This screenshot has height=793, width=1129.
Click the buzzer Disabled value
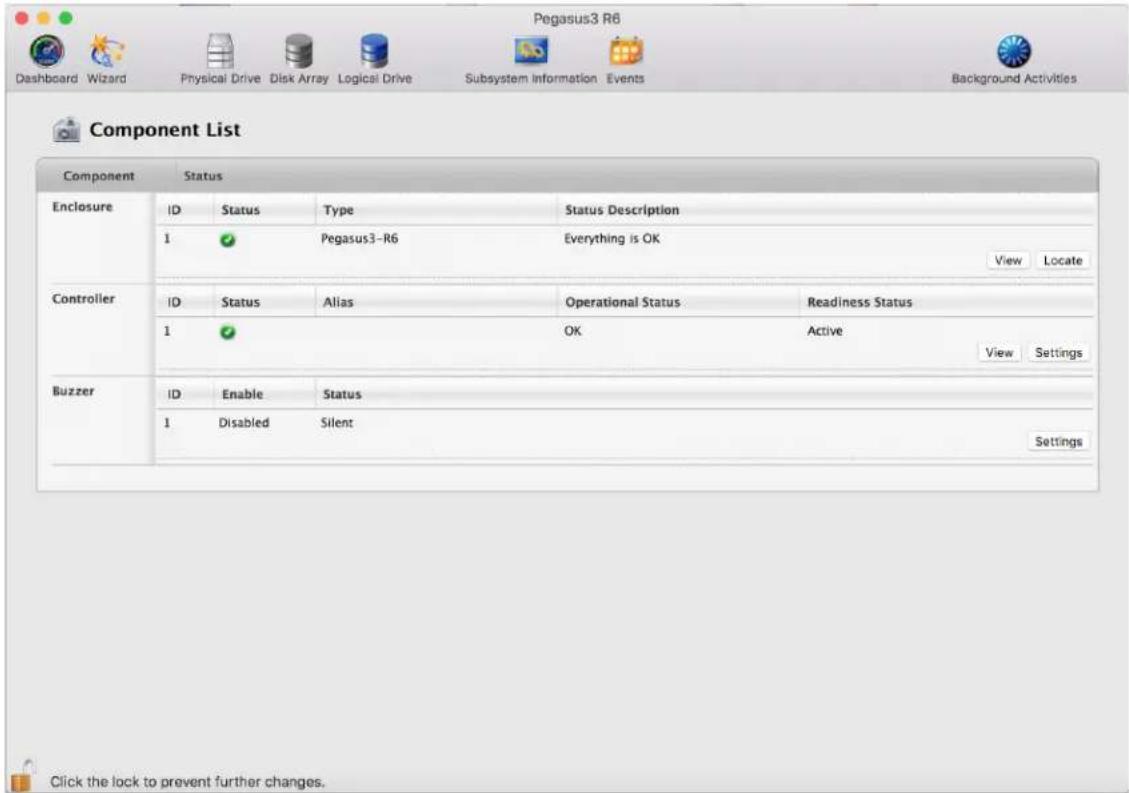click(x=243, y=423)
